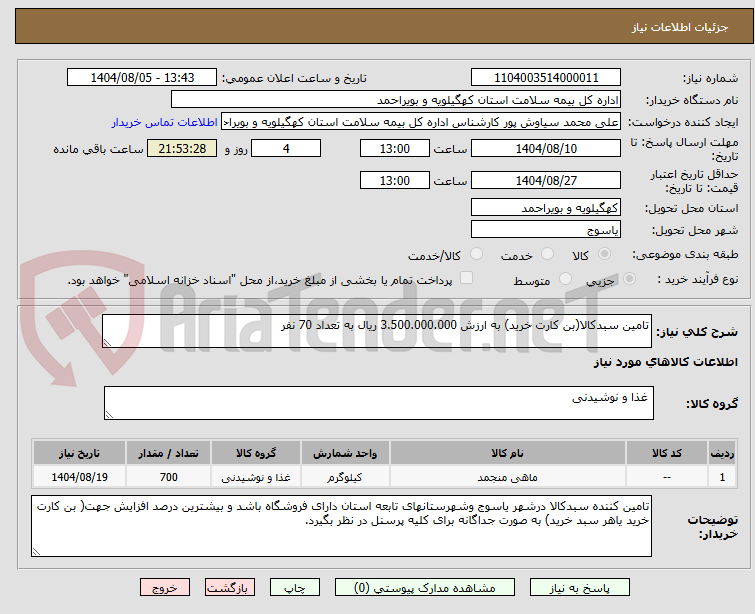This screenshot has height=614, width=755.
Task: Click the remaining time 21:53:28 field
Action: 182,148
